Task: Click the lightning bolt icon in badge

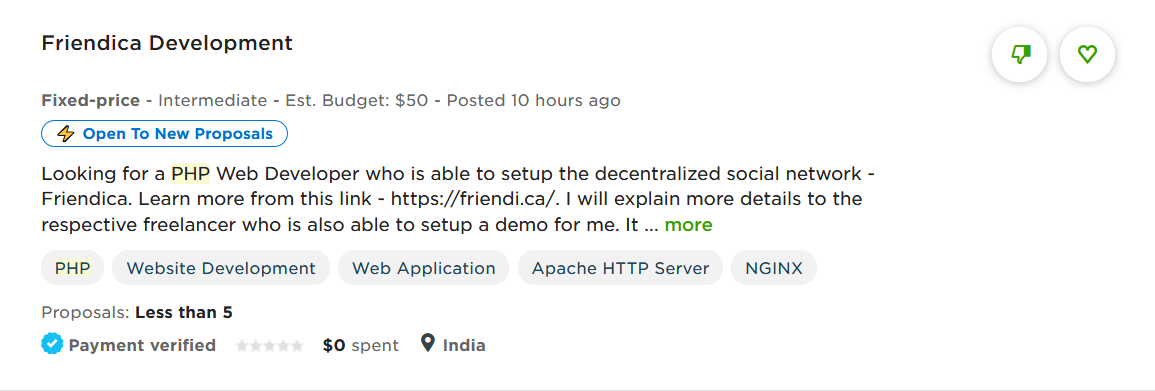Action: point(66,134)
